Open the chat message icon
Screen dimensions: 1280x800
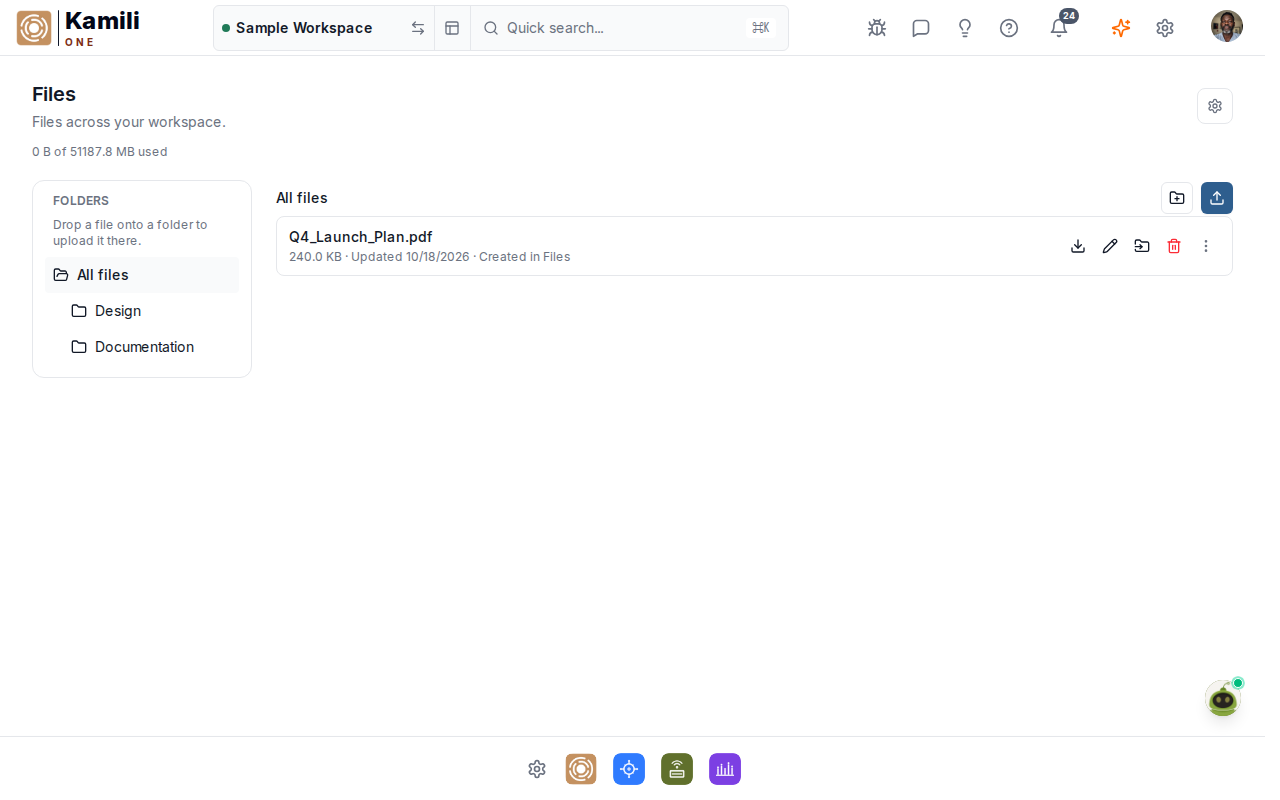pyautogui.click(x=921, y=28)
